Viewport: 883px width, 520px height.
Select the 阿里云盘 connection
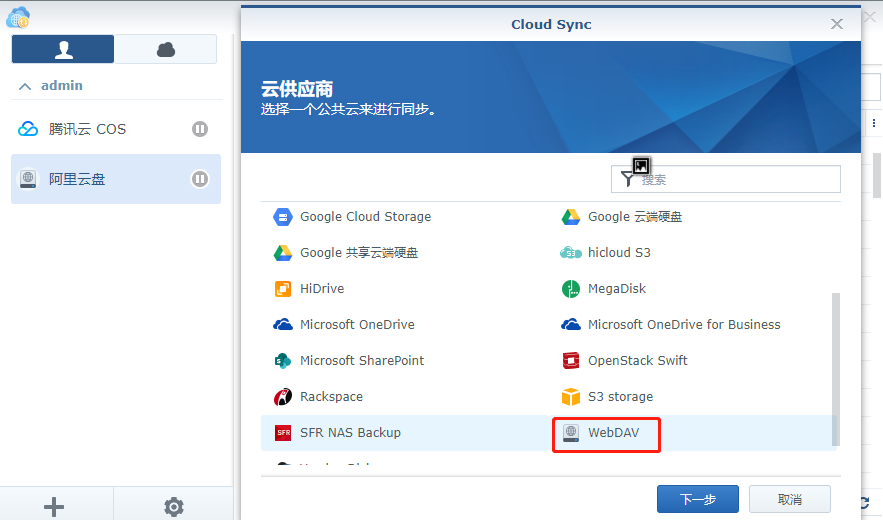(116, 179)
